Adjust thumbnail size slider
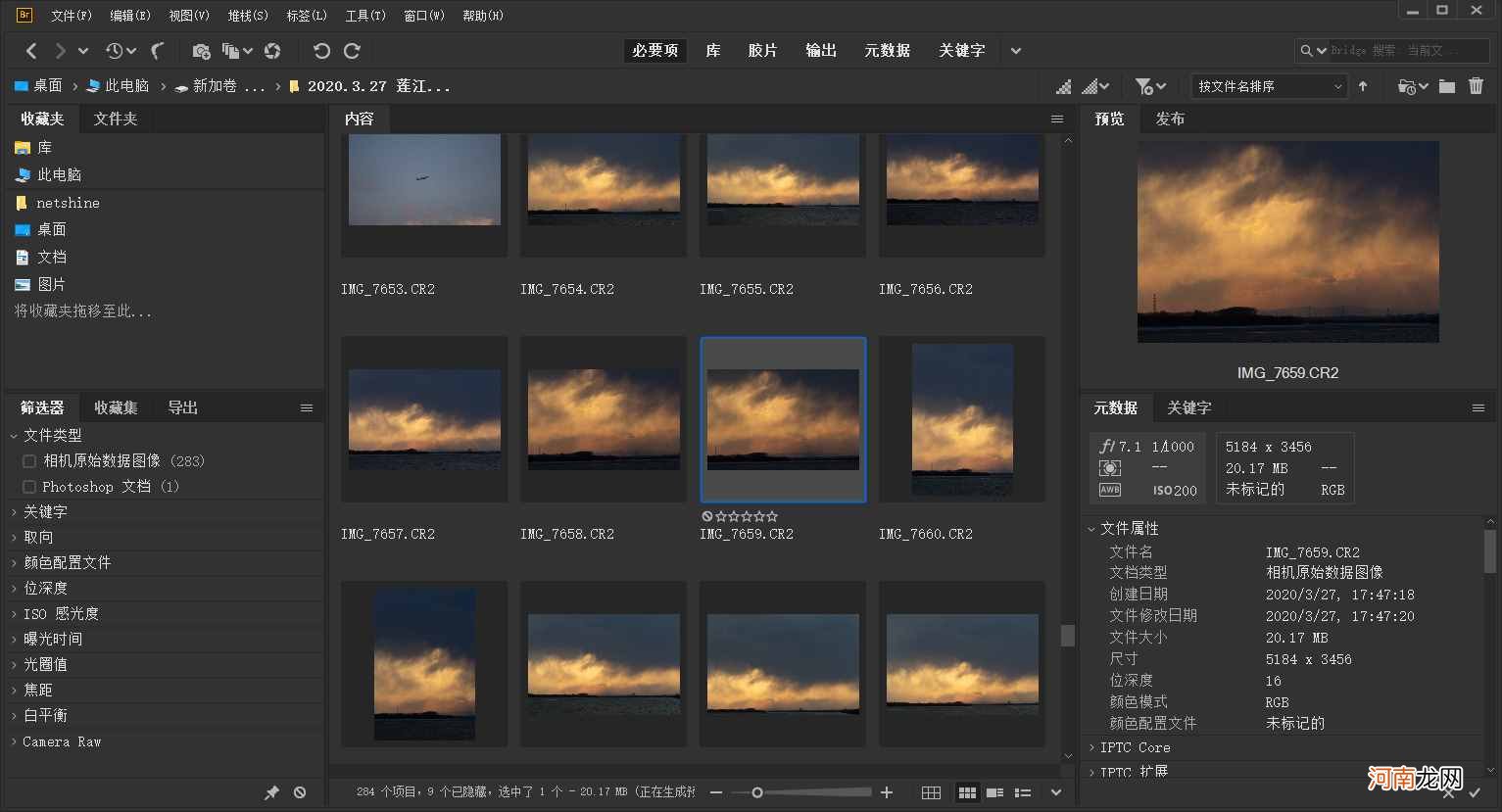 coord(756,792)
